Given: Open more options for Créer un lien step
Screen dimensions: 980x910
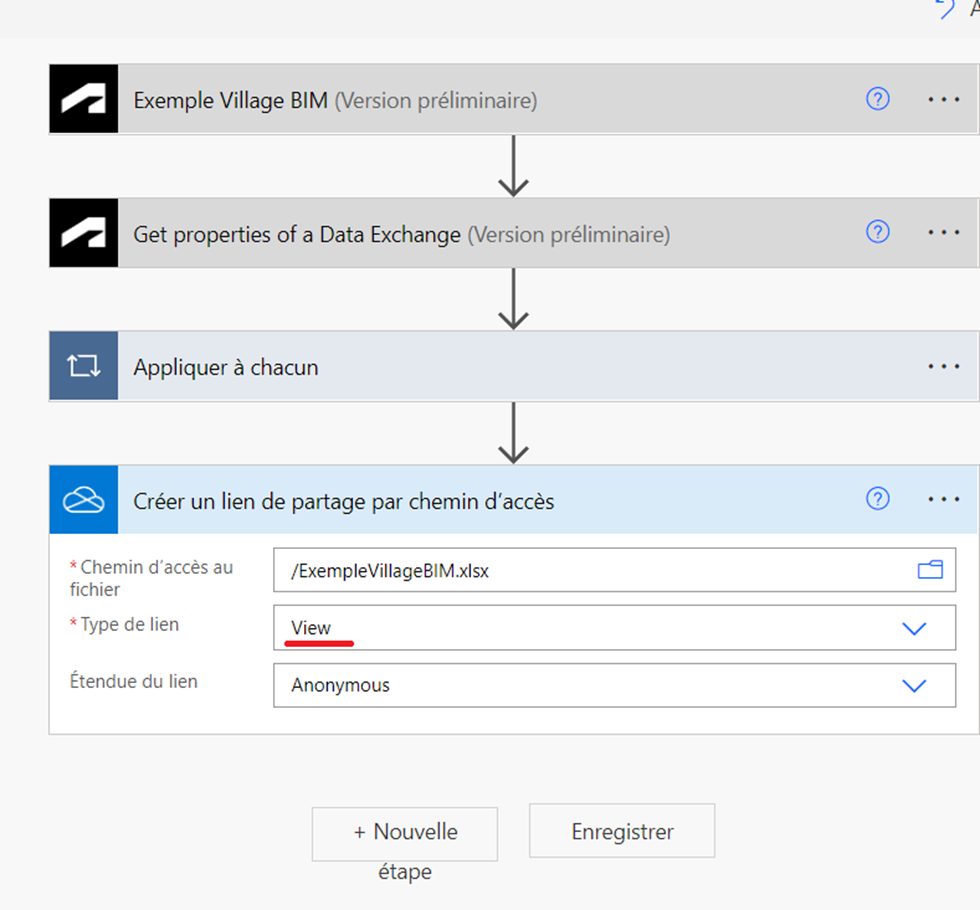Looking at the screenshot, I should click(943, 499).
